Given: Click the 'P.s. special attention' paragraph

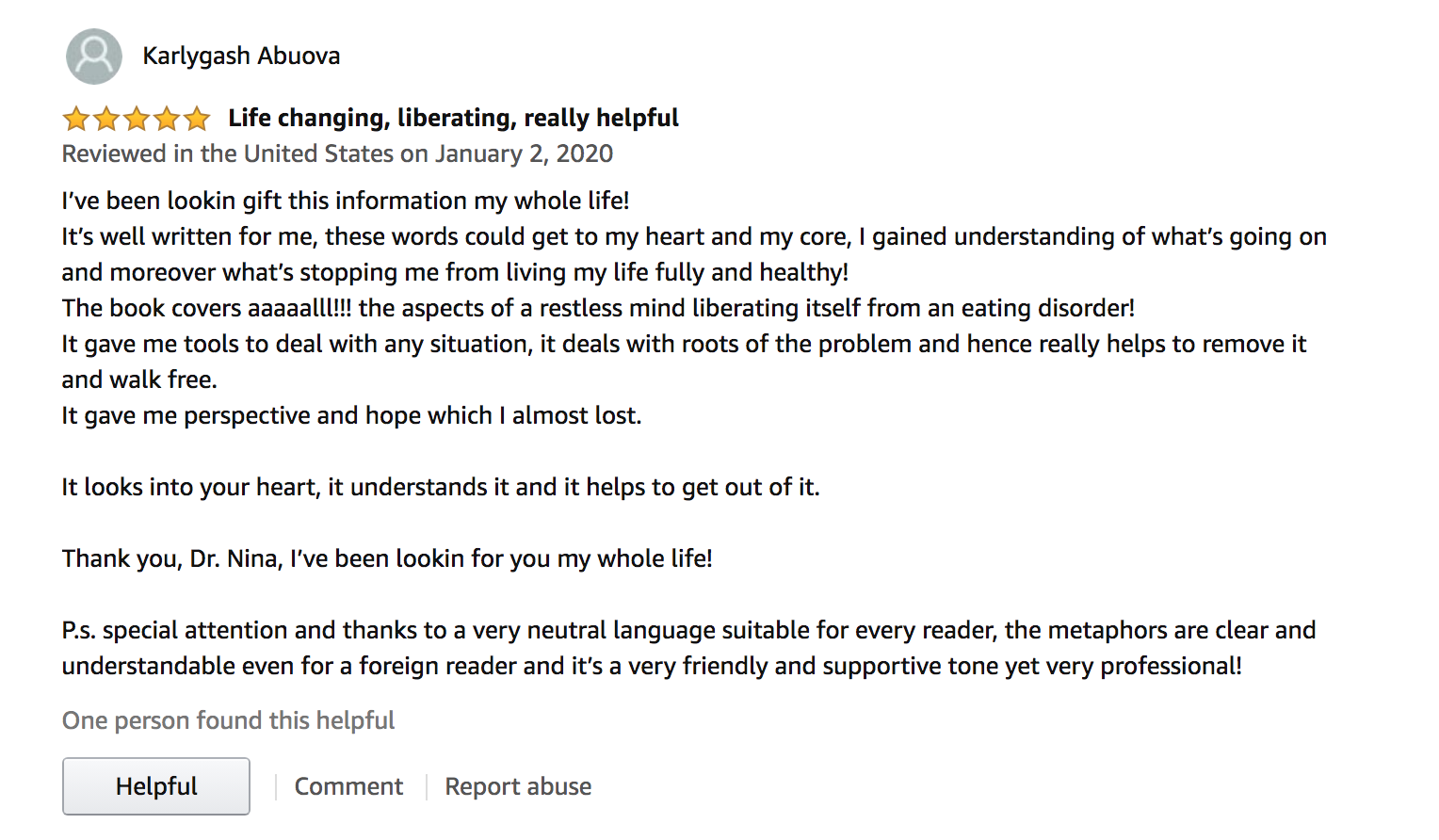Looking at the screenshot, I should [x=689, y=648].
